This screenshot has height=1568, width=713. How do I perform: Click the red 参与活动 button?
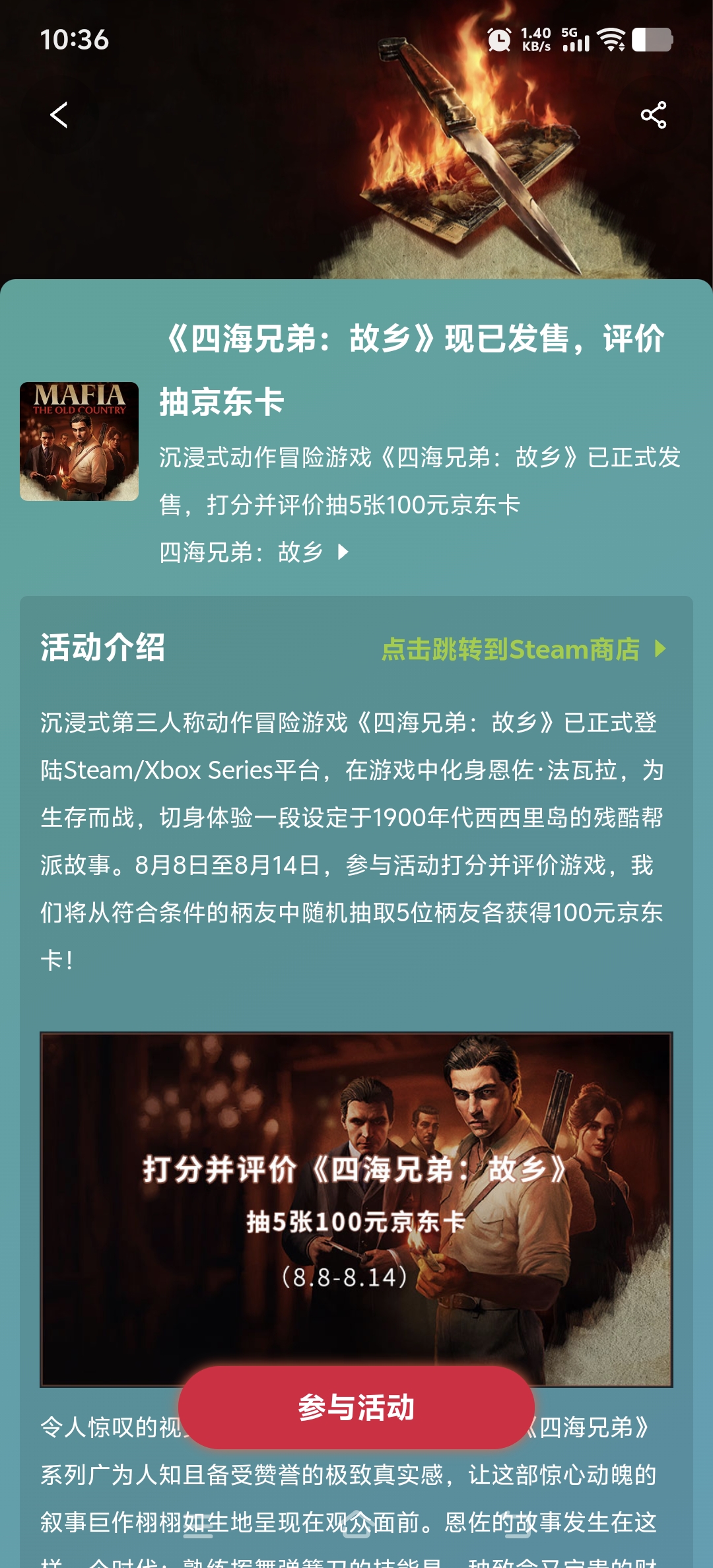coord(356,1408)
